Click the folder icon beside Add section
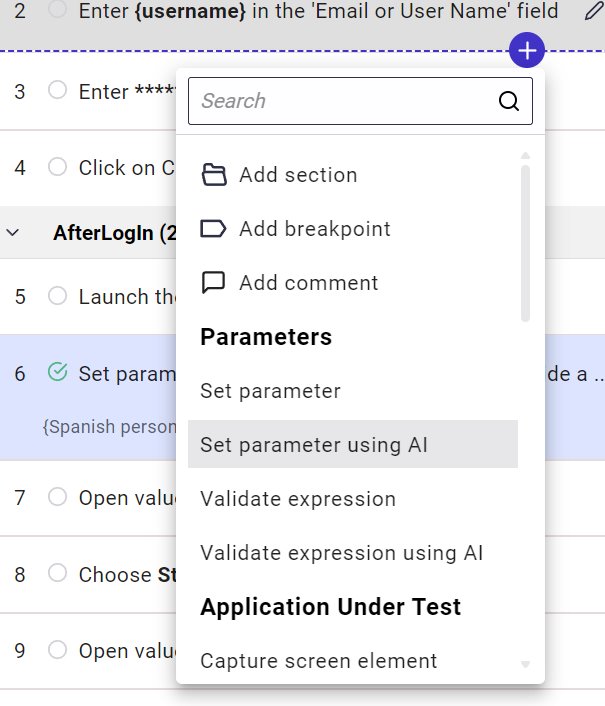This screenshot has height=706, width=605. tap(214, 175)
